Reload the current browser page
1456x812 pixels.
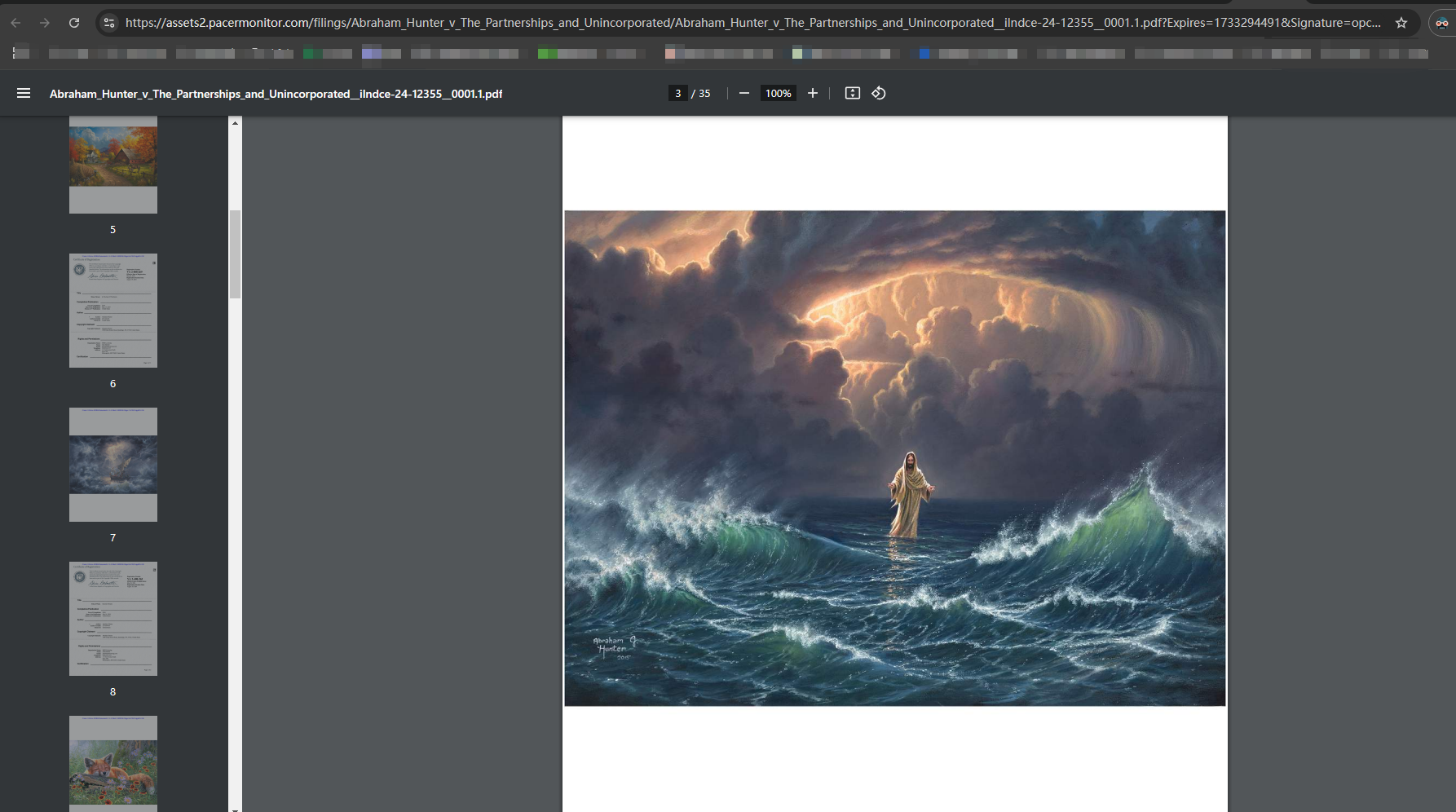pos(74,23)
